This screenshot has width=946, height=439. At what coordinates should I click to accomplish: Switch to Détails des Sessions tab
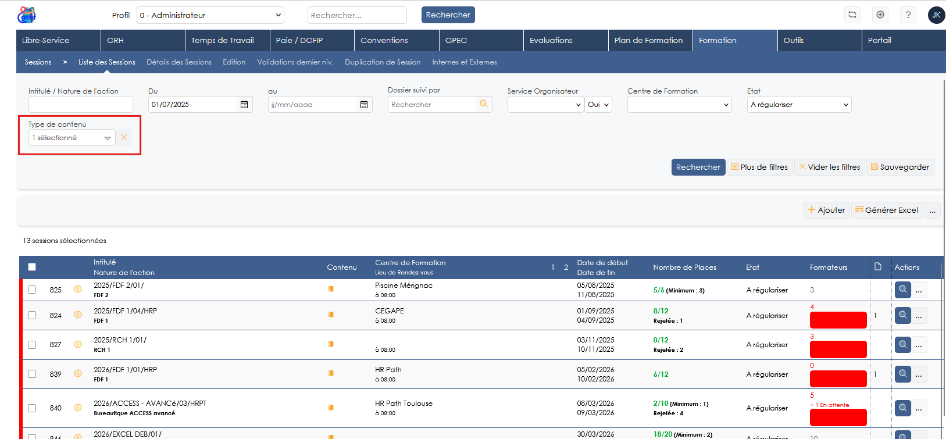coord(179,62)
